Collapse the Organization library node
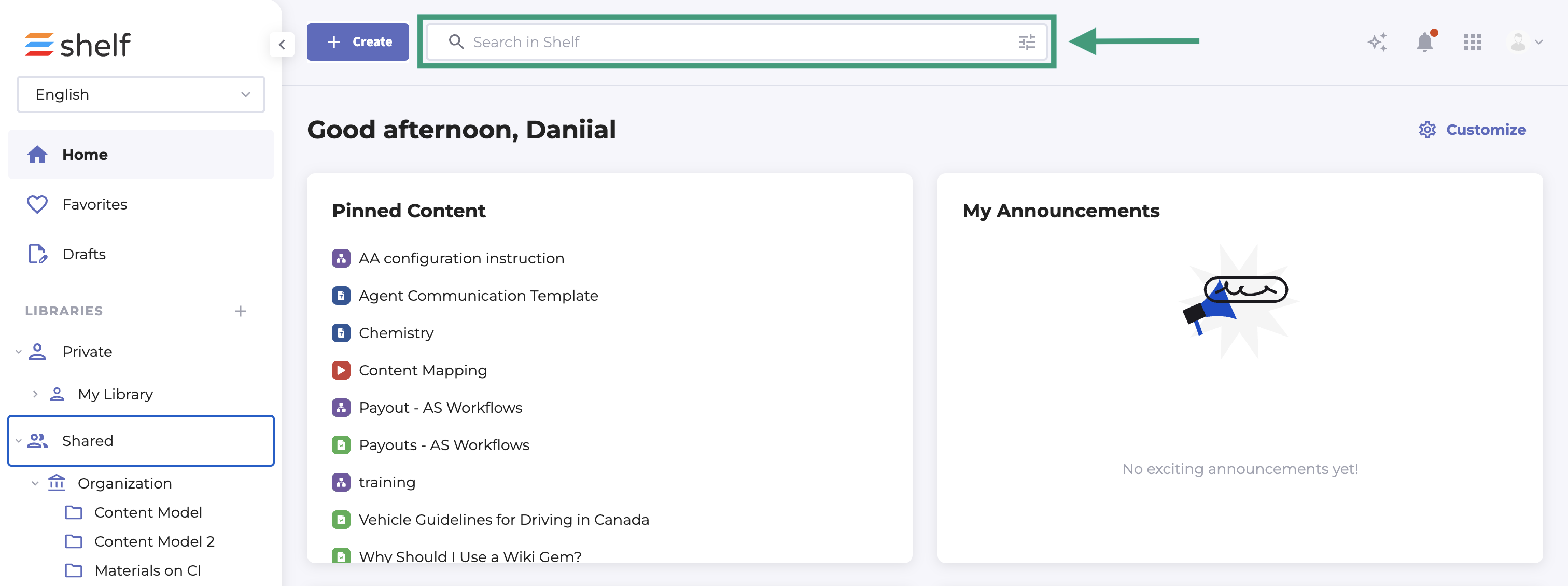This screenshot has height=586, width=1568. pyautogui.click(x=35, y=483)
